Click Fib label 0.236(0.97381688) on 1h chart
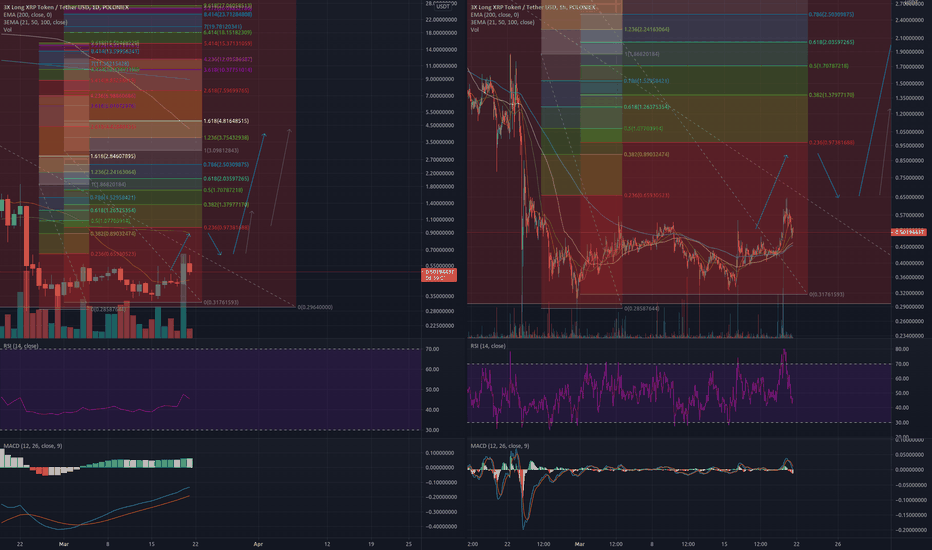Viewport: 932px width, 550px height. click(831, 143)
